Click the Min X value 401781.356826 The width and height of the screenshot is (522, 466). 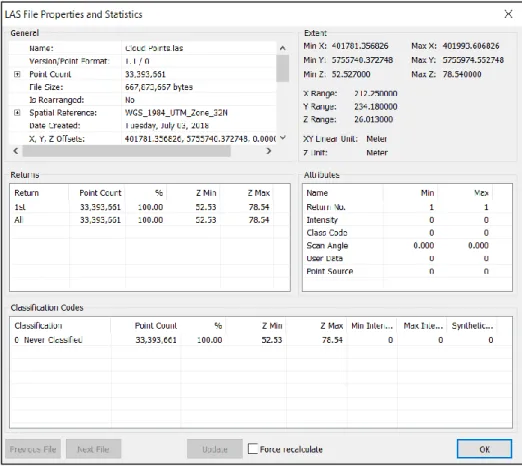point(360,46)
